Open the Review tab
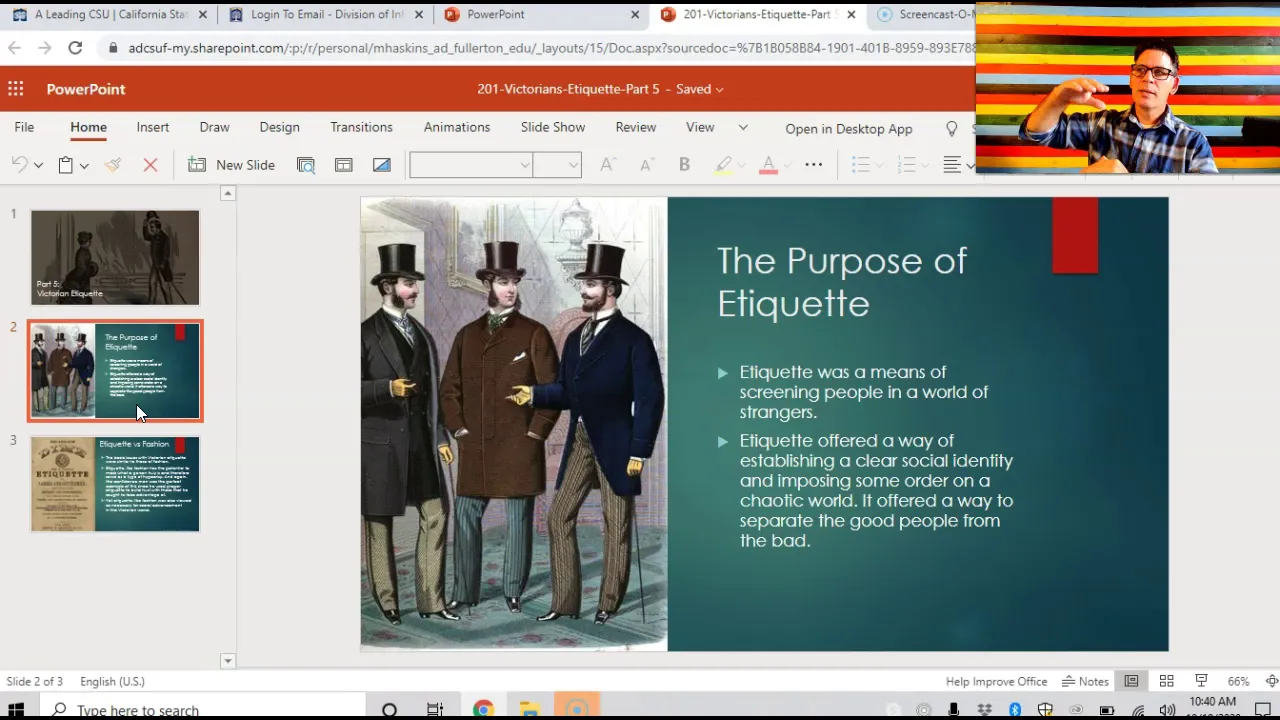The image size is (1280, 720). tap(636, 127)
